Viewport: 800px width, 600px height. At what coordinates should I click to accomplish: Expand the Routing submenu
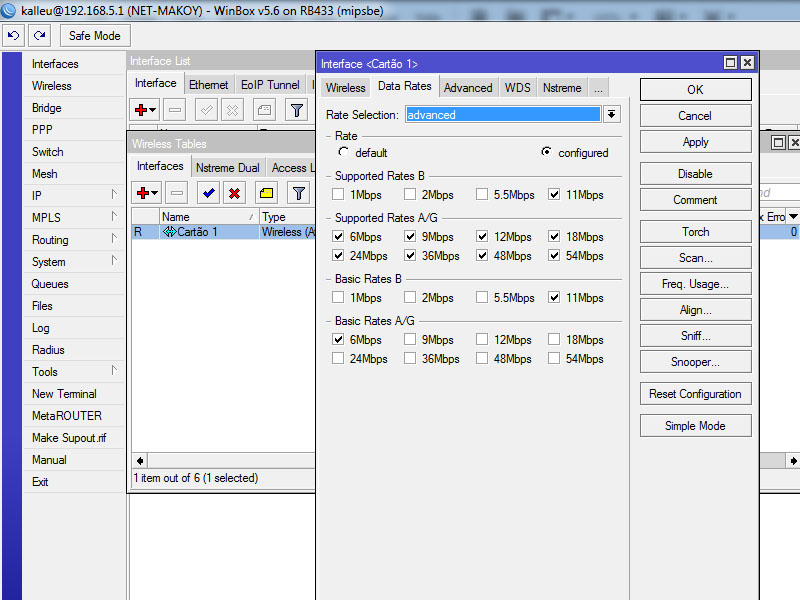click(114, 238)
